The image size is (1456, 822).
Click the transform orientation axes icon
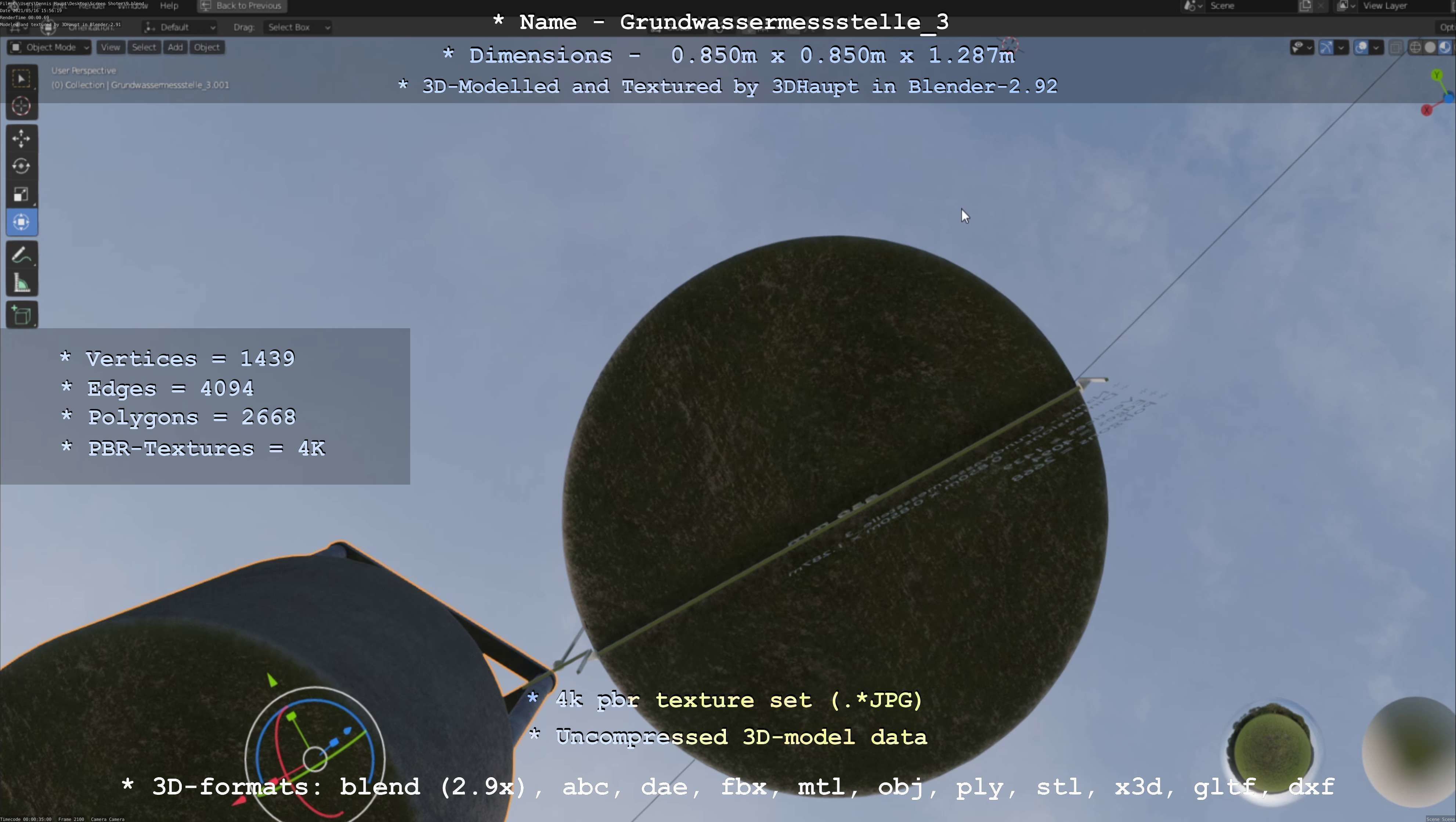point(150,27)
